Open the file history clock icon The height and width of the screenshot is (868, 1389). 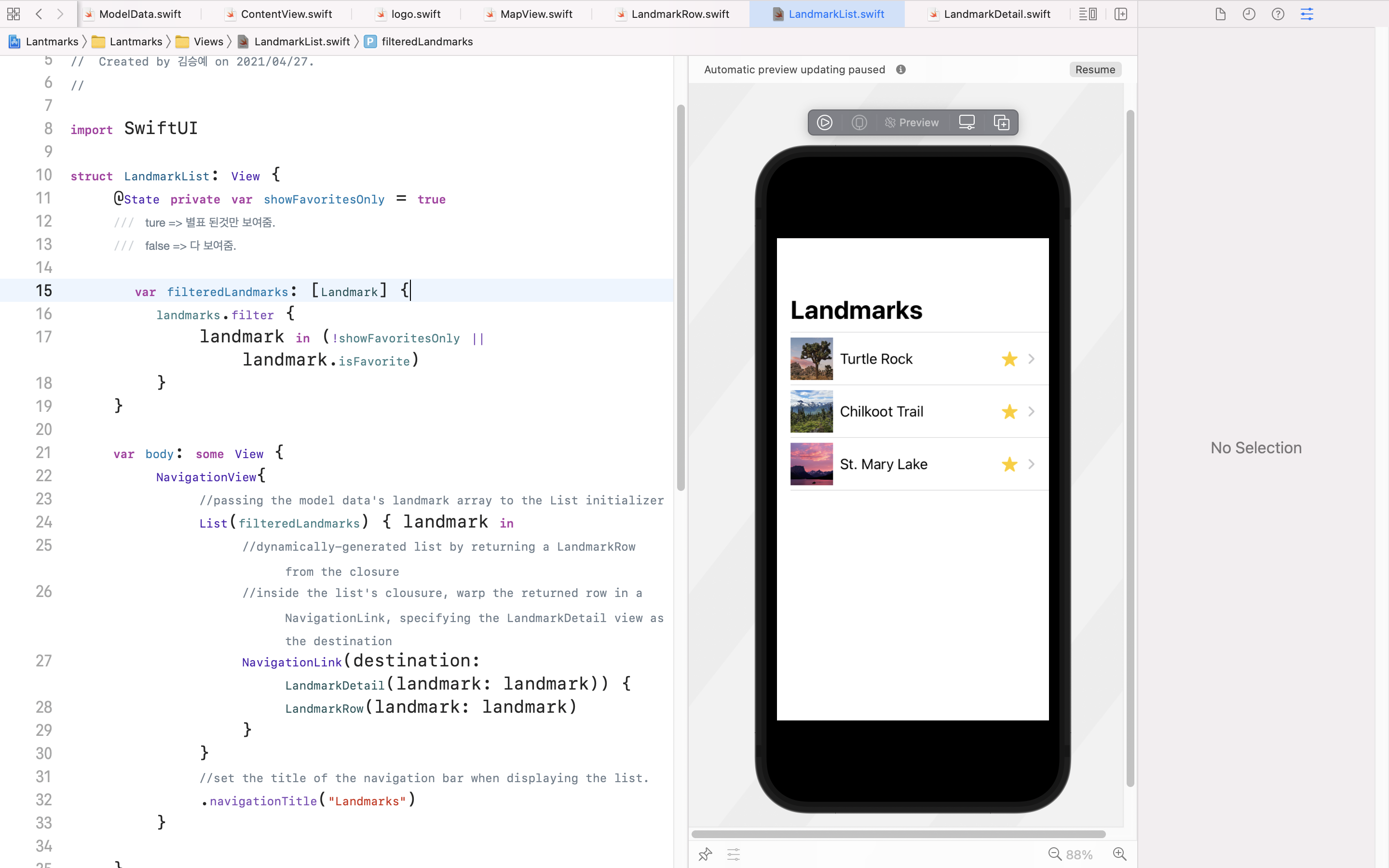pos(1250,13)
